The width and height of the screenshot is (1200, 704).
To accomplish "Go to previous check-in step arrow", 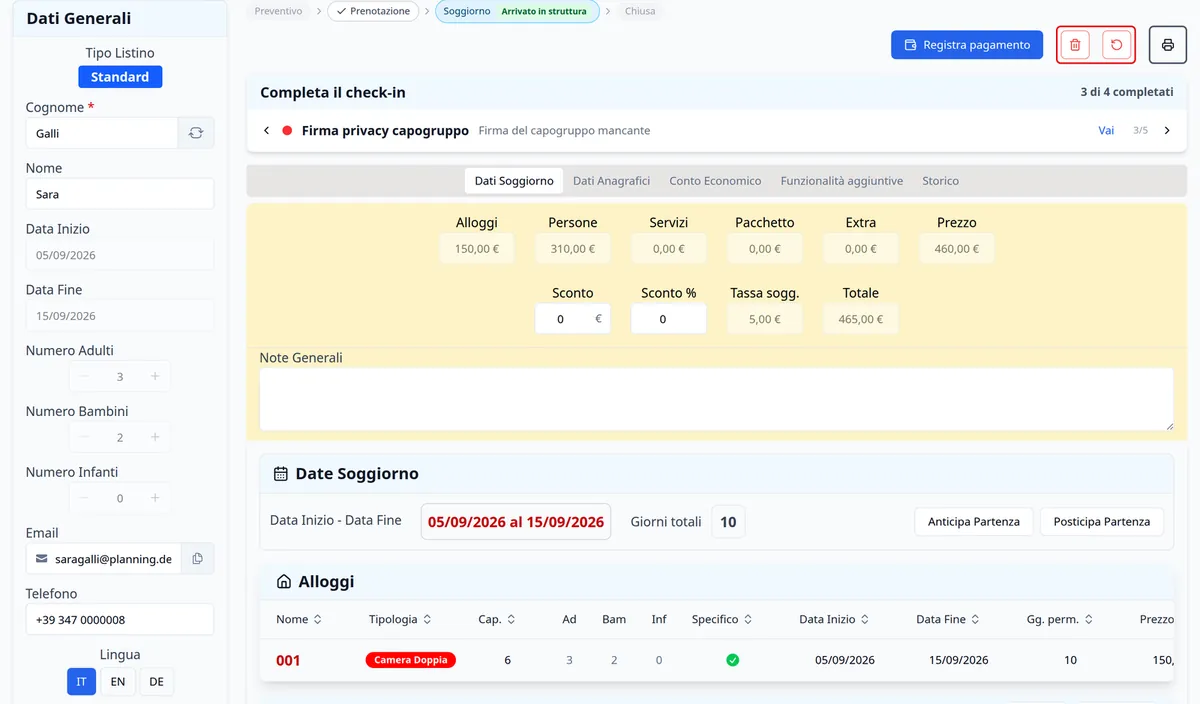I will click(x=267, y=131).
